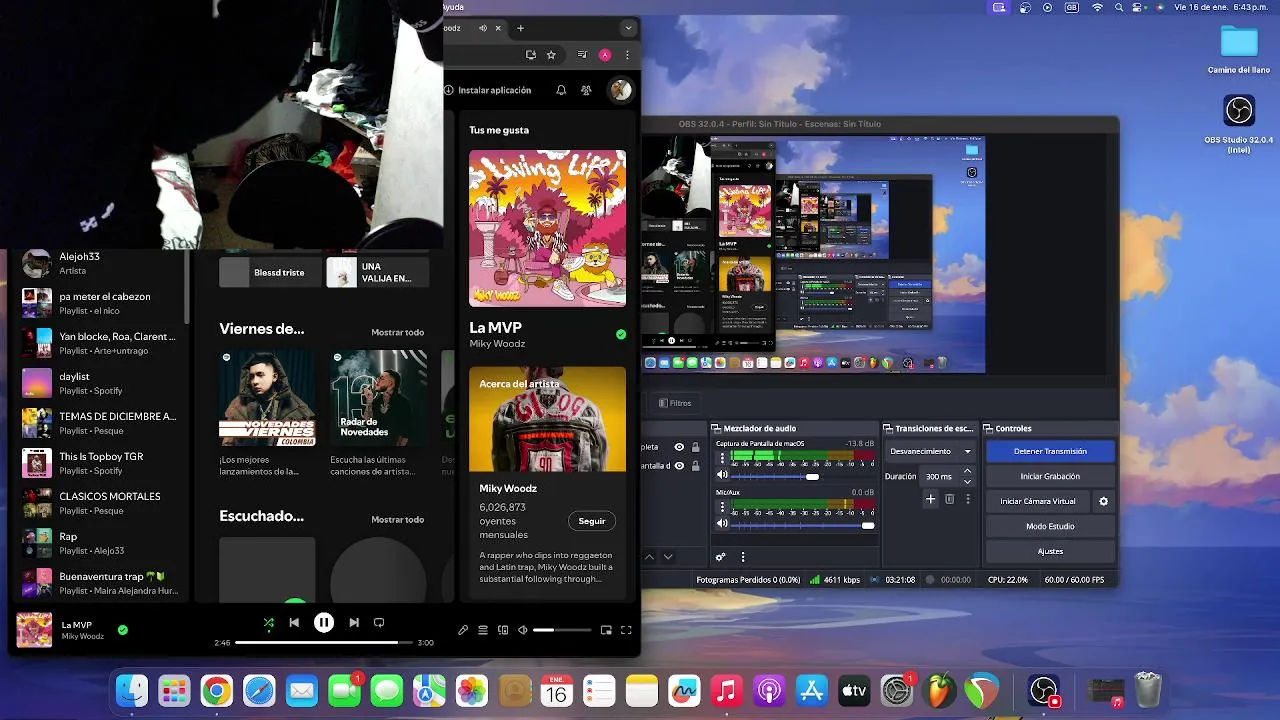Follow Miky Woodz with Seguir button
This screenshot has height=720, width=1280.
click(x=592, y=521)
